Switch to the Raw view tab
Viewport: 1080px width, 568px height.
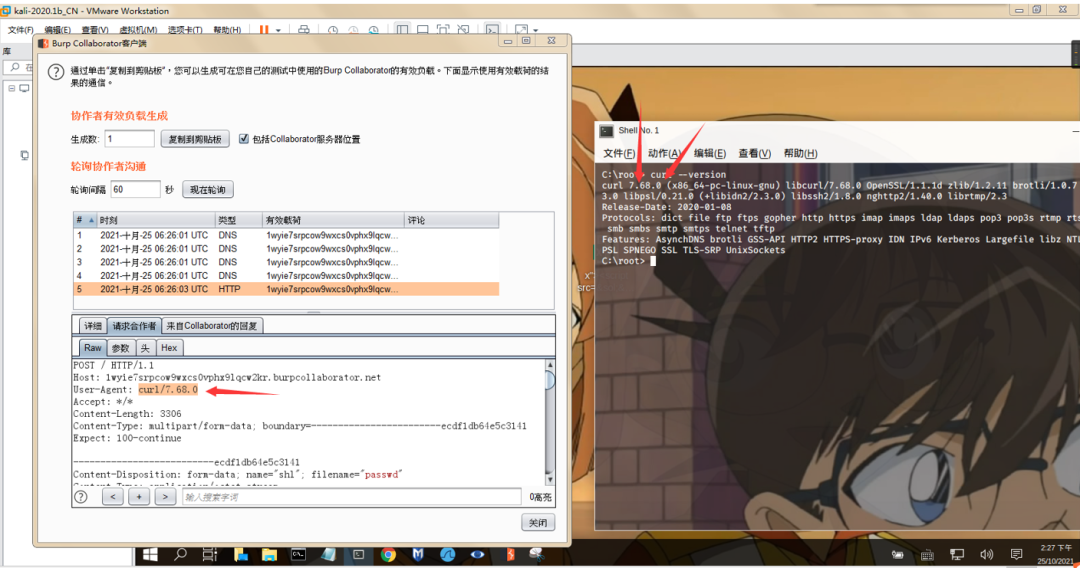point(92,348)
